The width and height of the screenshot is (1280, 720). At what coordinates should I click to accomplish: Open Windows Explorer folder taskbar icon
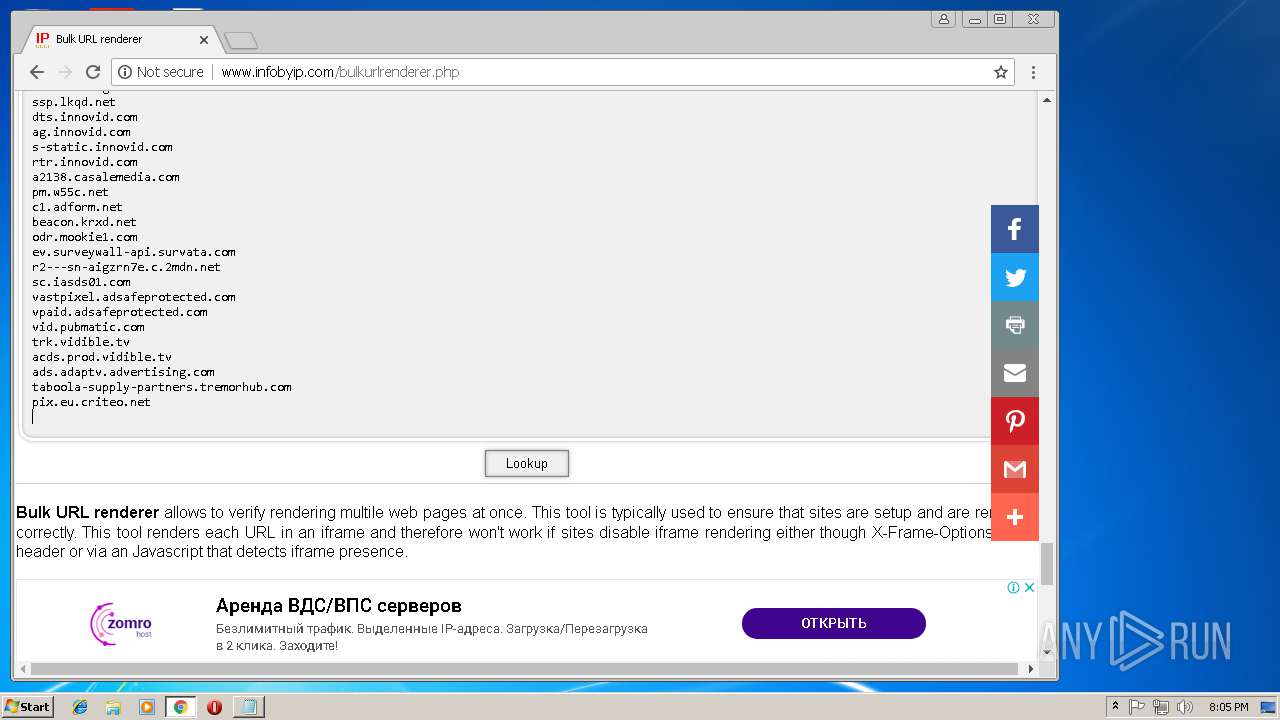click(x=113, y=707)
